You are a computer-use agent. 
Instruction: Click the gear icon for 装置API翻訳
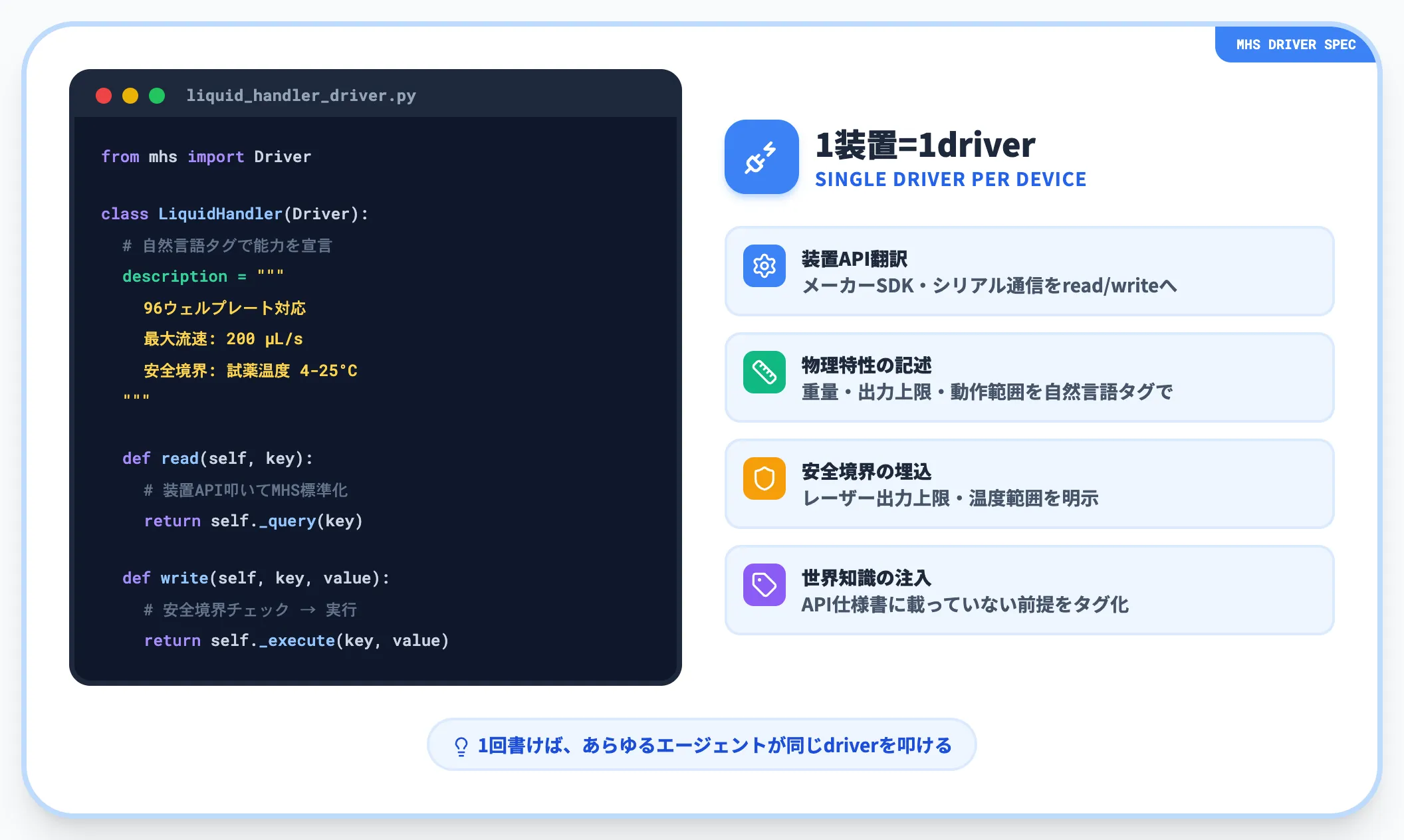(x=764, y=266)
